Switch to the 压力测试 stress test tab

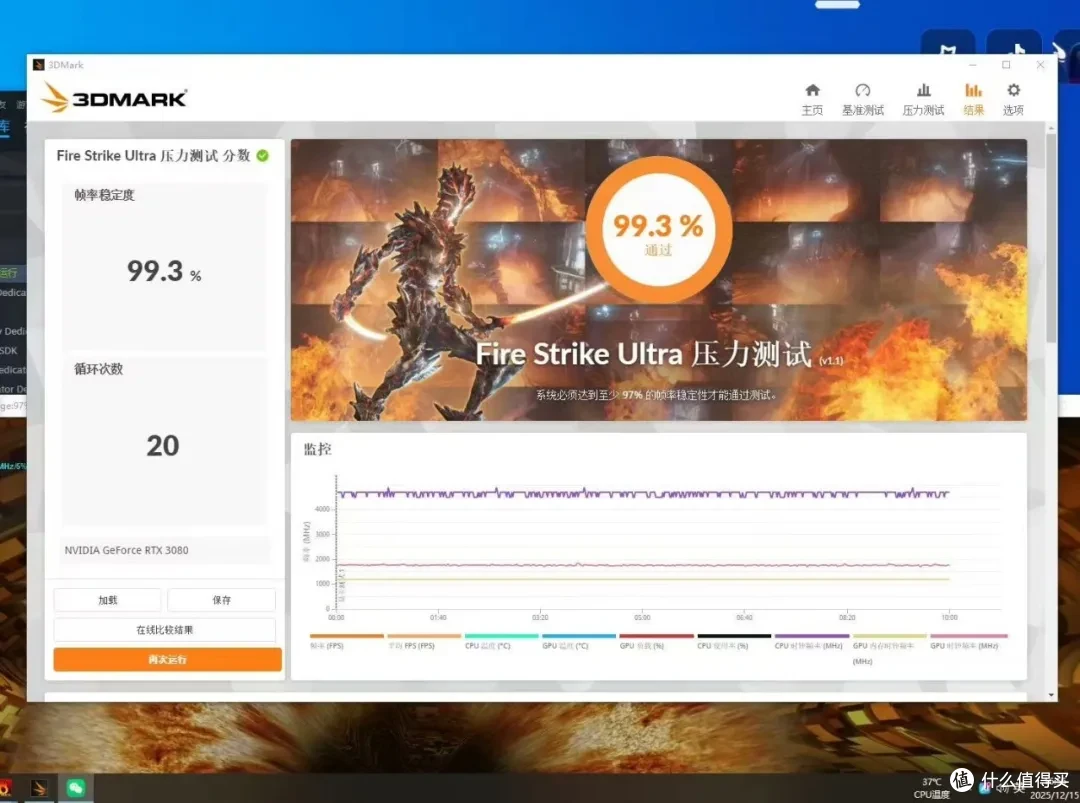[923, 99]
